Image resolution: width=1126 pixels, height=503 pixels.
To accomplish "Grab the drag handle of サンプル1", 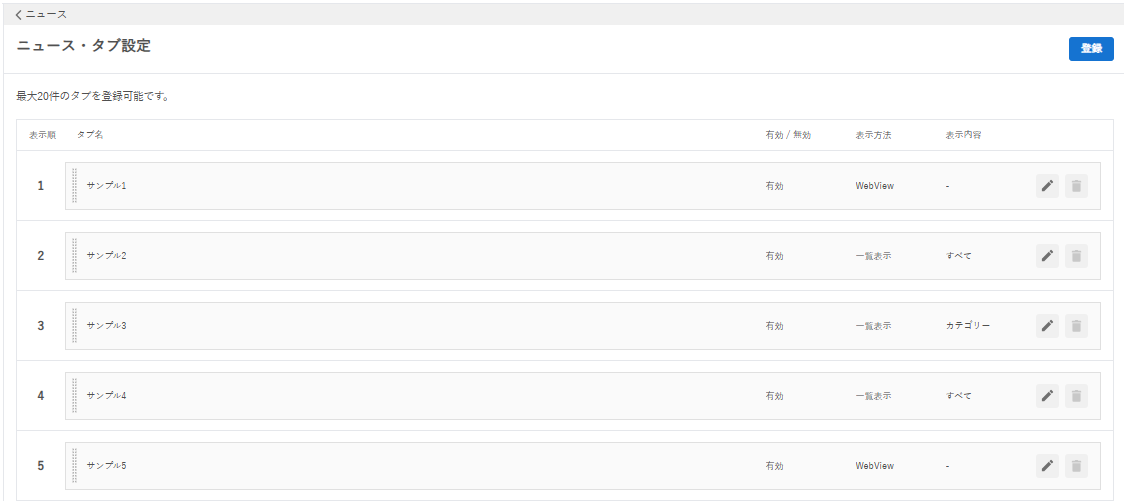I will (x=75, y=185).
